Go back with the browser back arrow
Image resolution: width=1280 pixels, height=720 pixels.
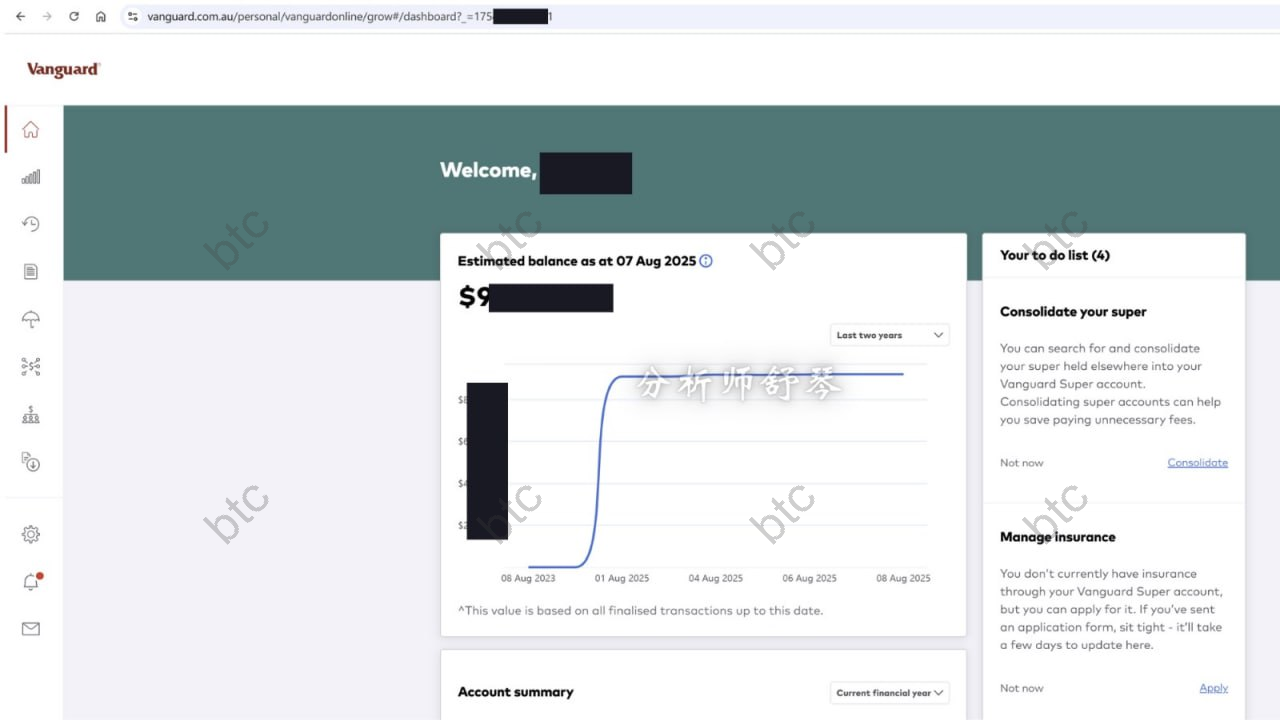point(20,17)
